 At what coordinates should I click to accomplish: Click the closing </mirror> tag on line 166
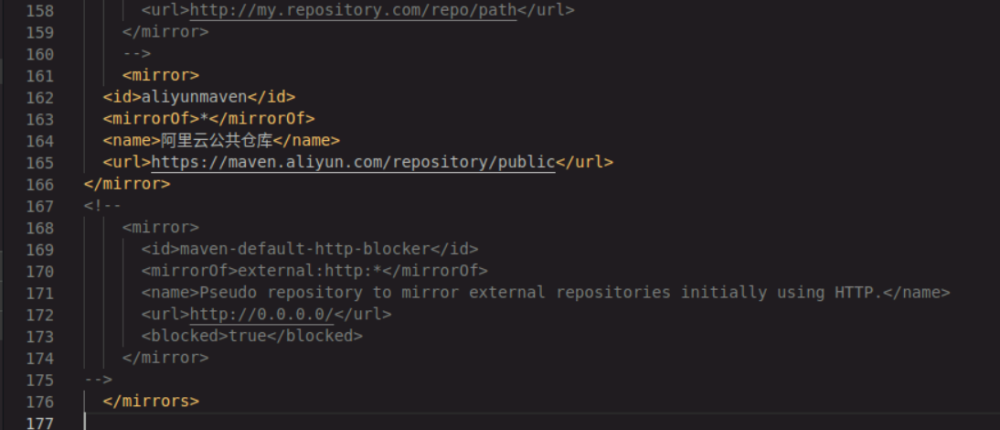point(127,184)
